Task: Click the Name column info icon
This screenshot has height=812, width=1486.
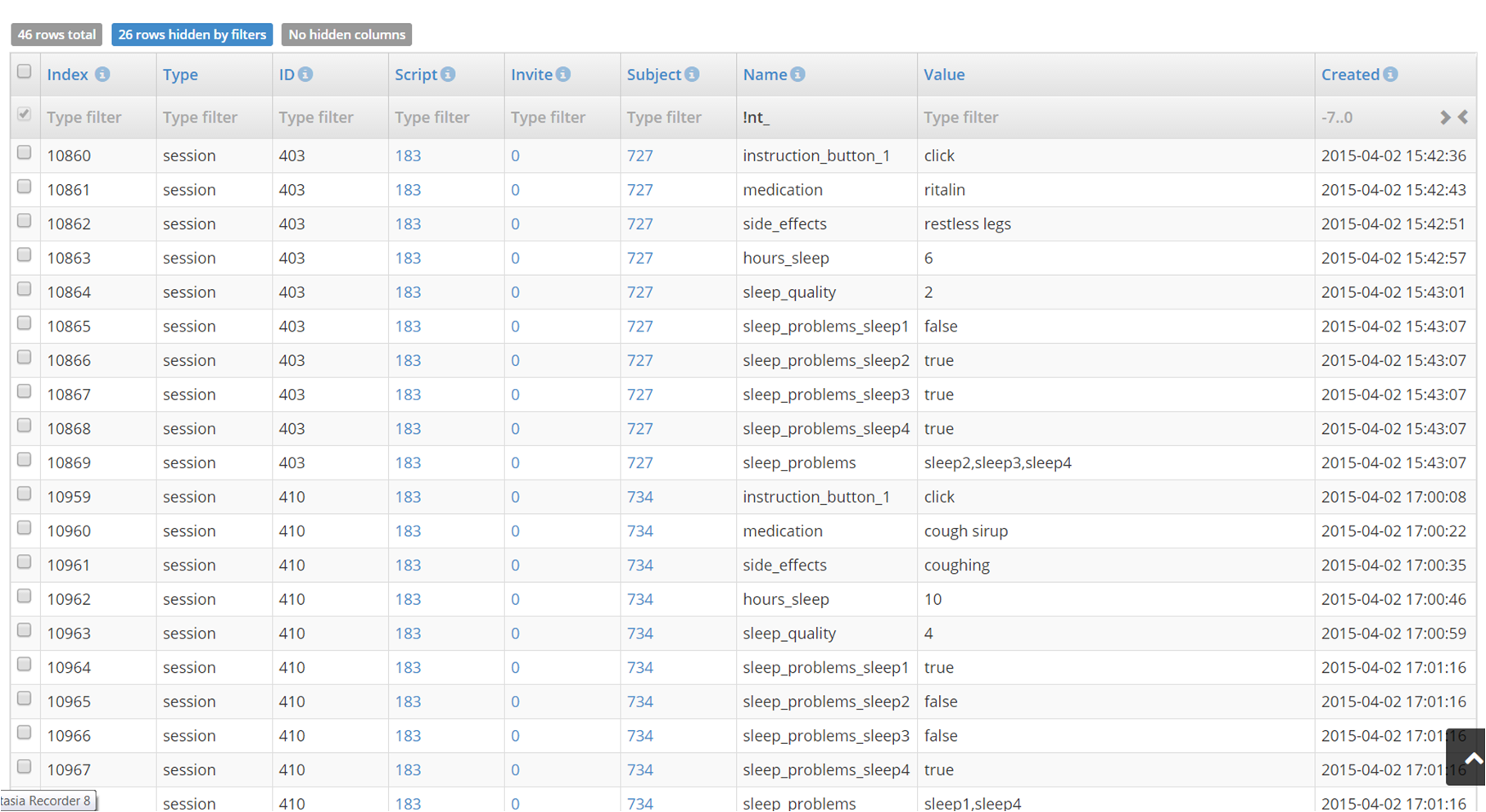Action: coord(797,74)
